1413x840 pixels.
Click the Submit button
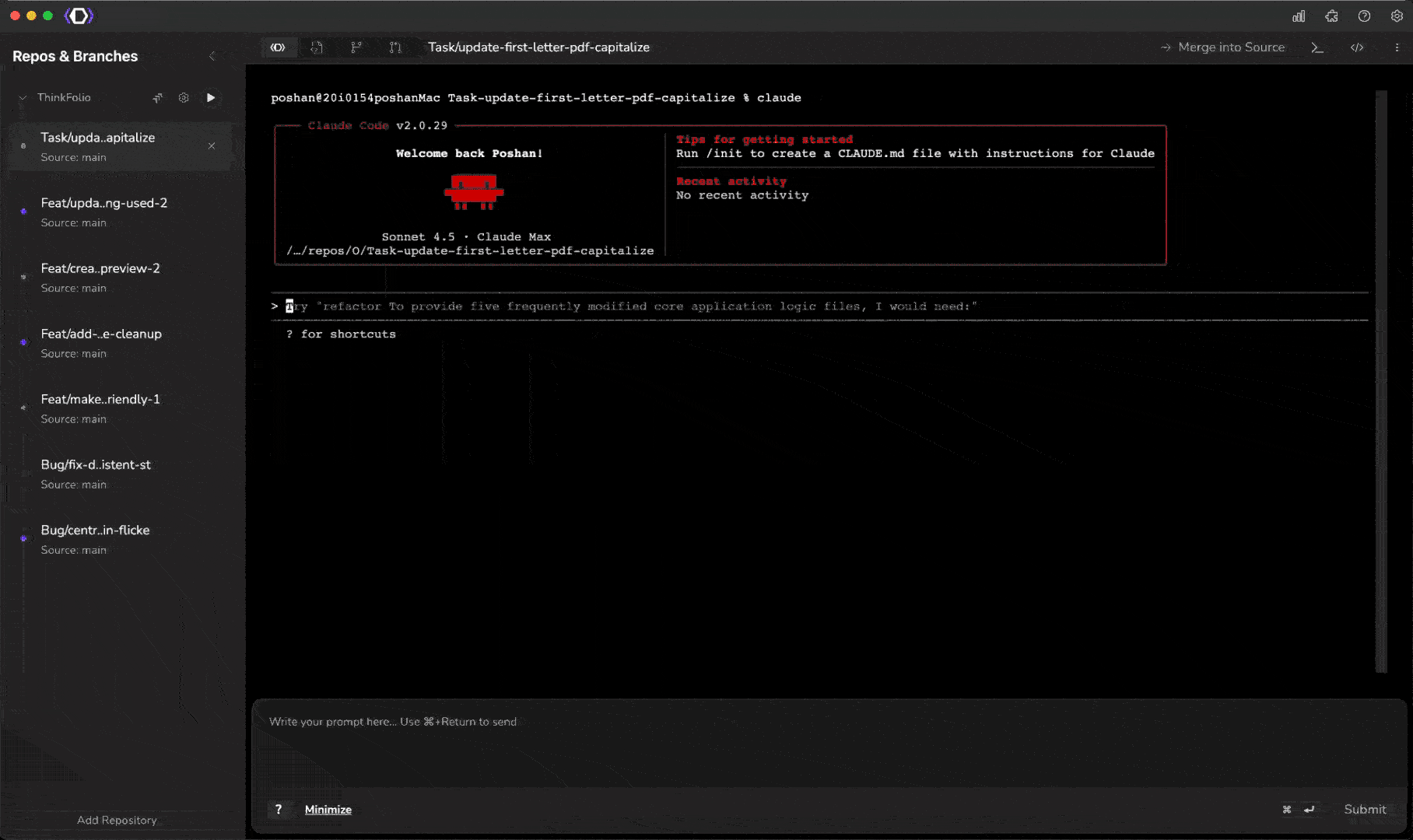[x=1365, y=810]
